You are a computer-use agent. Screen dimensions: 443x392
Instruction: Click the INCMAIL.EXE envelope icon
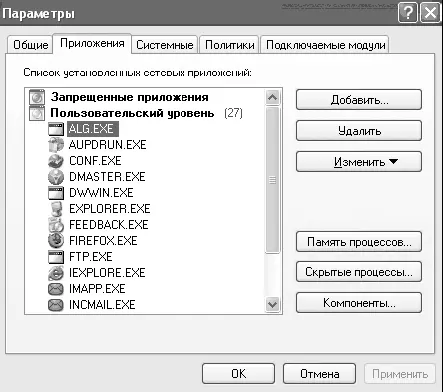click(56, 305)
